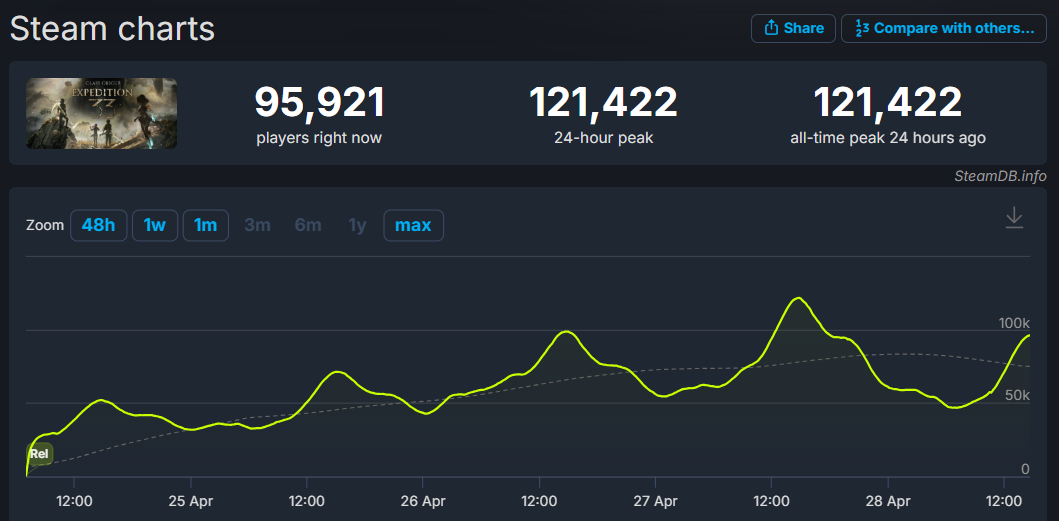The width and height of the screenshot is (1059, 521).
Task: Open Compare with others
Action: coord(944,28)
